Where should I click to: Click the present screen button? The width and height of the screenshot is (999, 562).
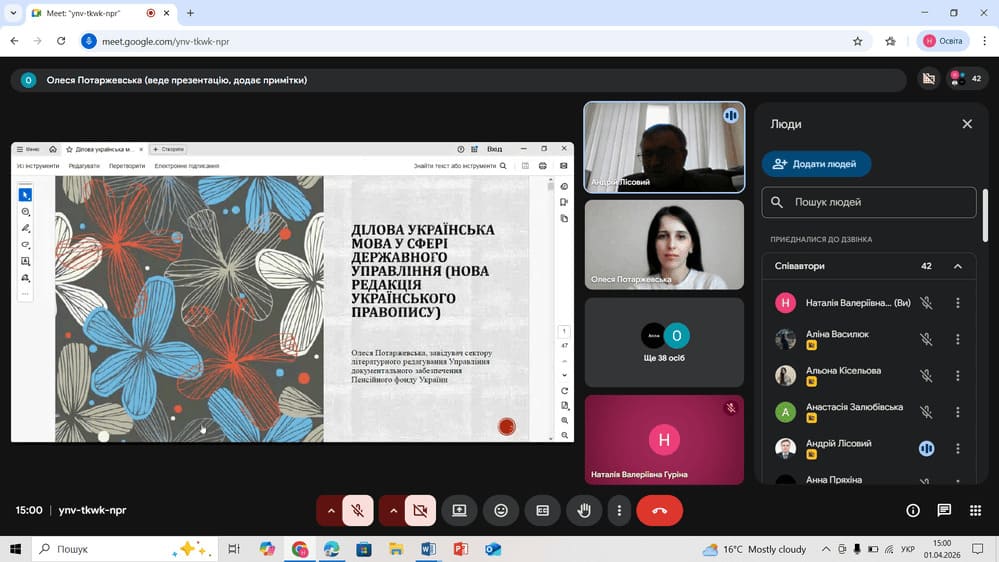[x=459, y=510]
